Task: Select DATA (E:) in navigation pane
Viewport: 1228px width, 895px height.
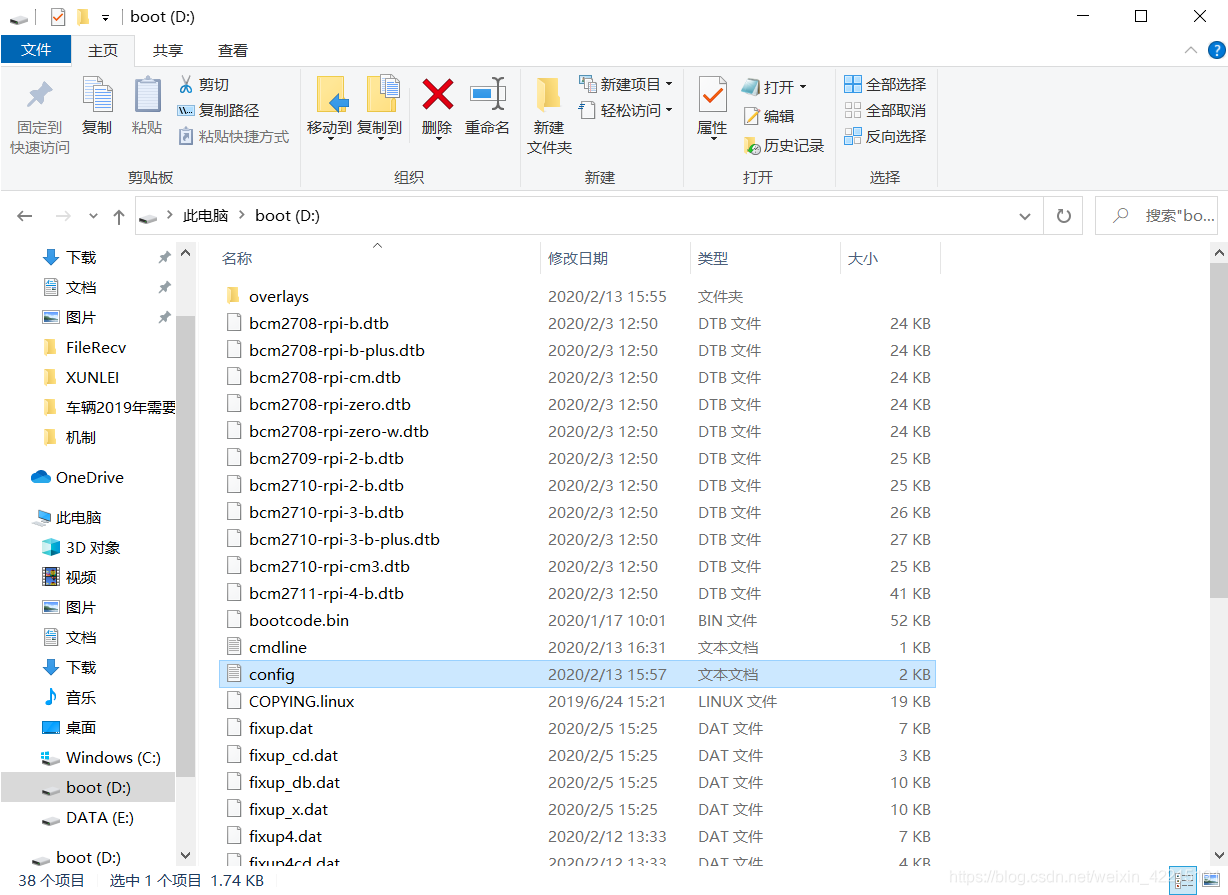Action: 87,818
